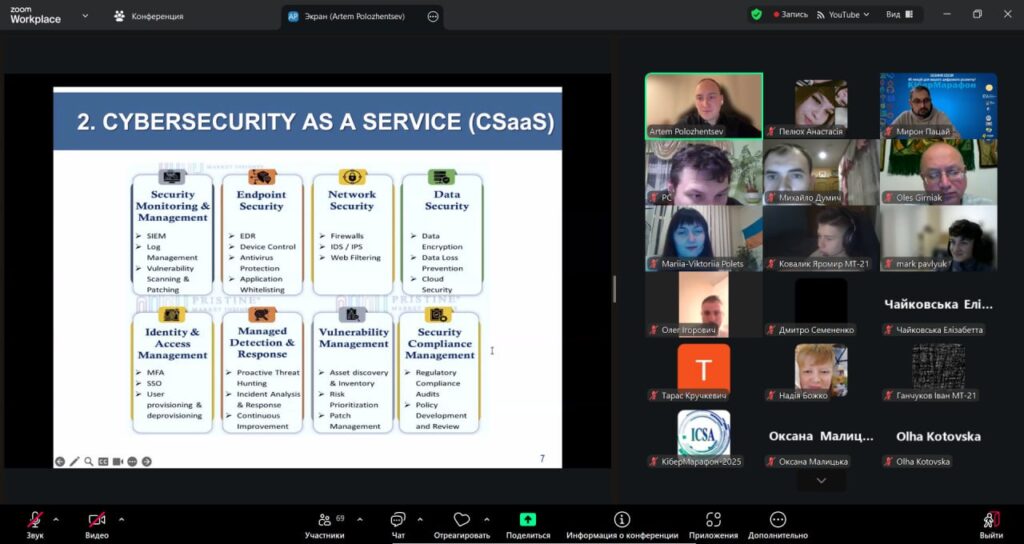
Task: Expand video options arrow beside Видео
Action: 121,519
